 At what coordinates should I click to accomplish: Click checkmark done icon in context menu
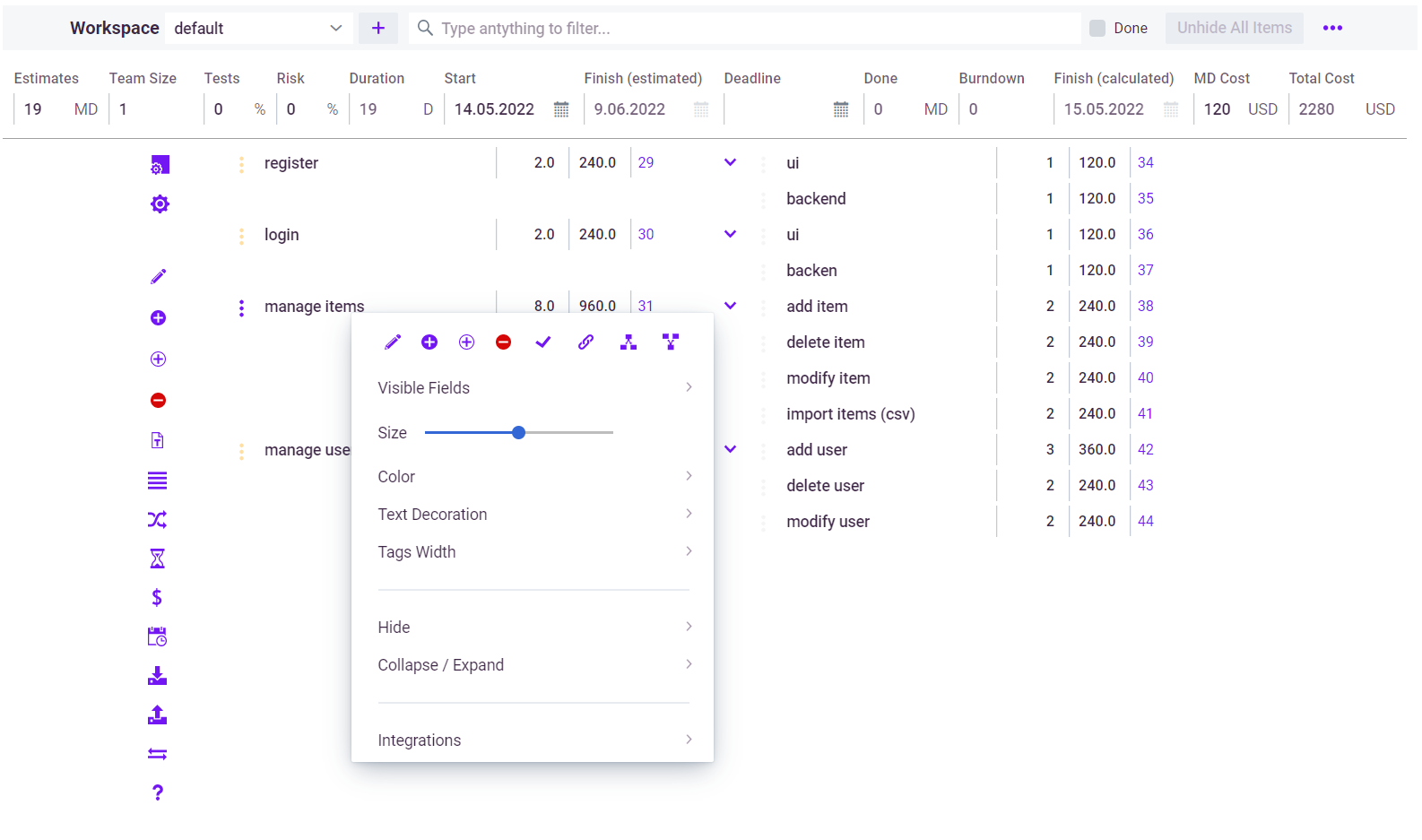543,342
